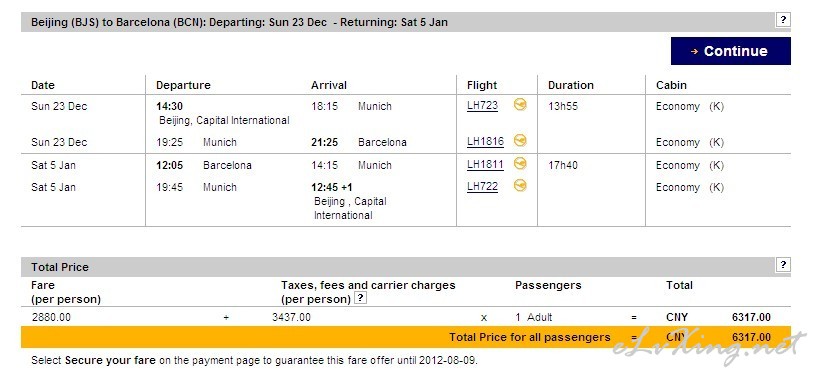The height and width of the screenshot is (379, 817).
Task: Click the 17h40 return duration
Action: (563, 165)
